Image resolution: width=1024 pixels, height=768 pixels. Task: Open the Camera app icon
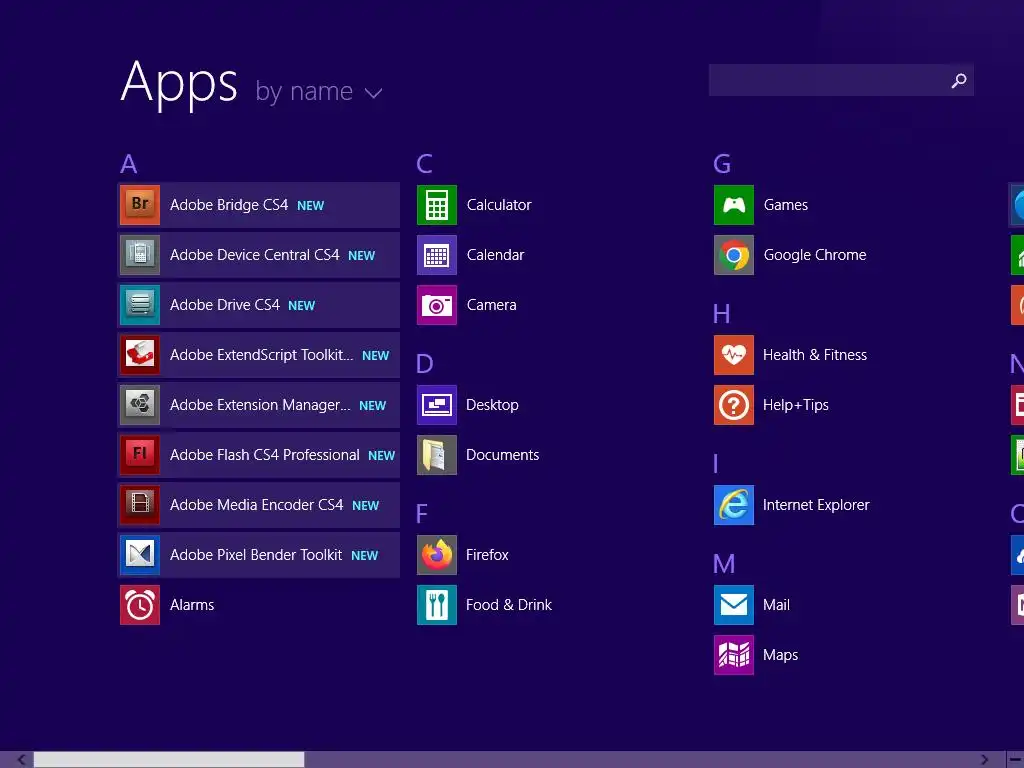[x=437, y=305]
